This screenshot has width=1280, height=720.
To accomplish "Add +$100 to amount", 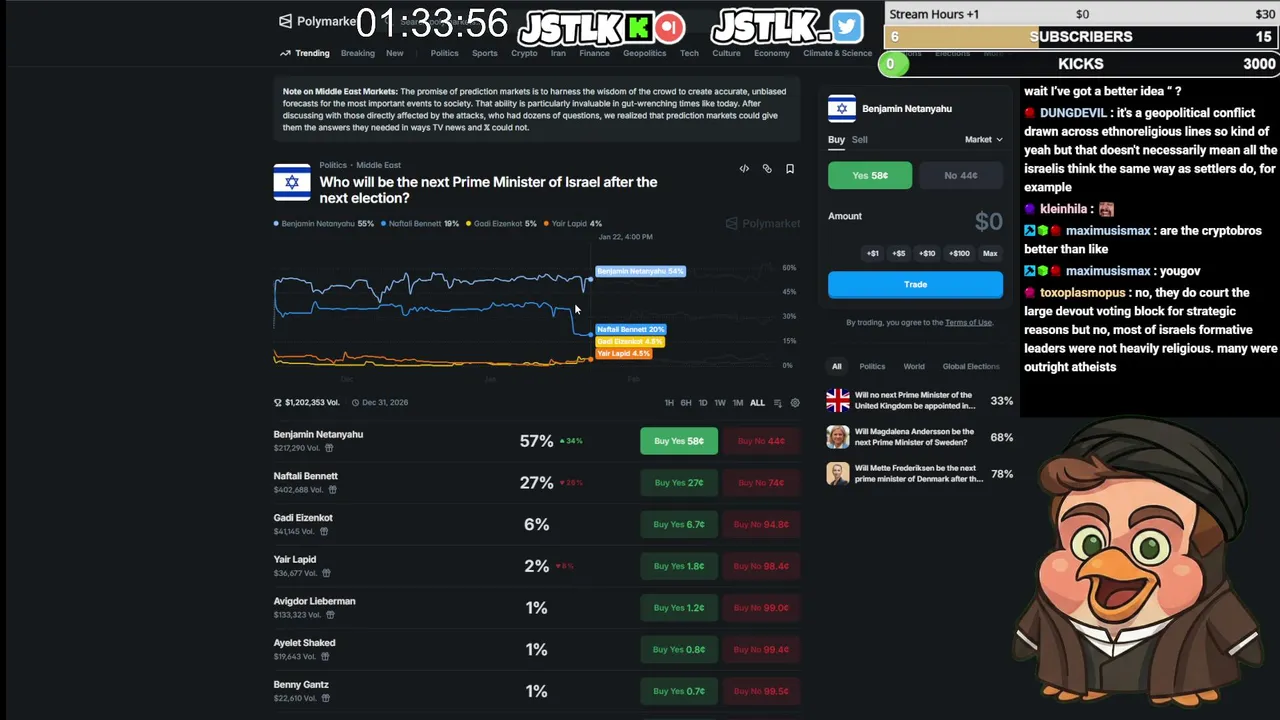I will (959, 253).
